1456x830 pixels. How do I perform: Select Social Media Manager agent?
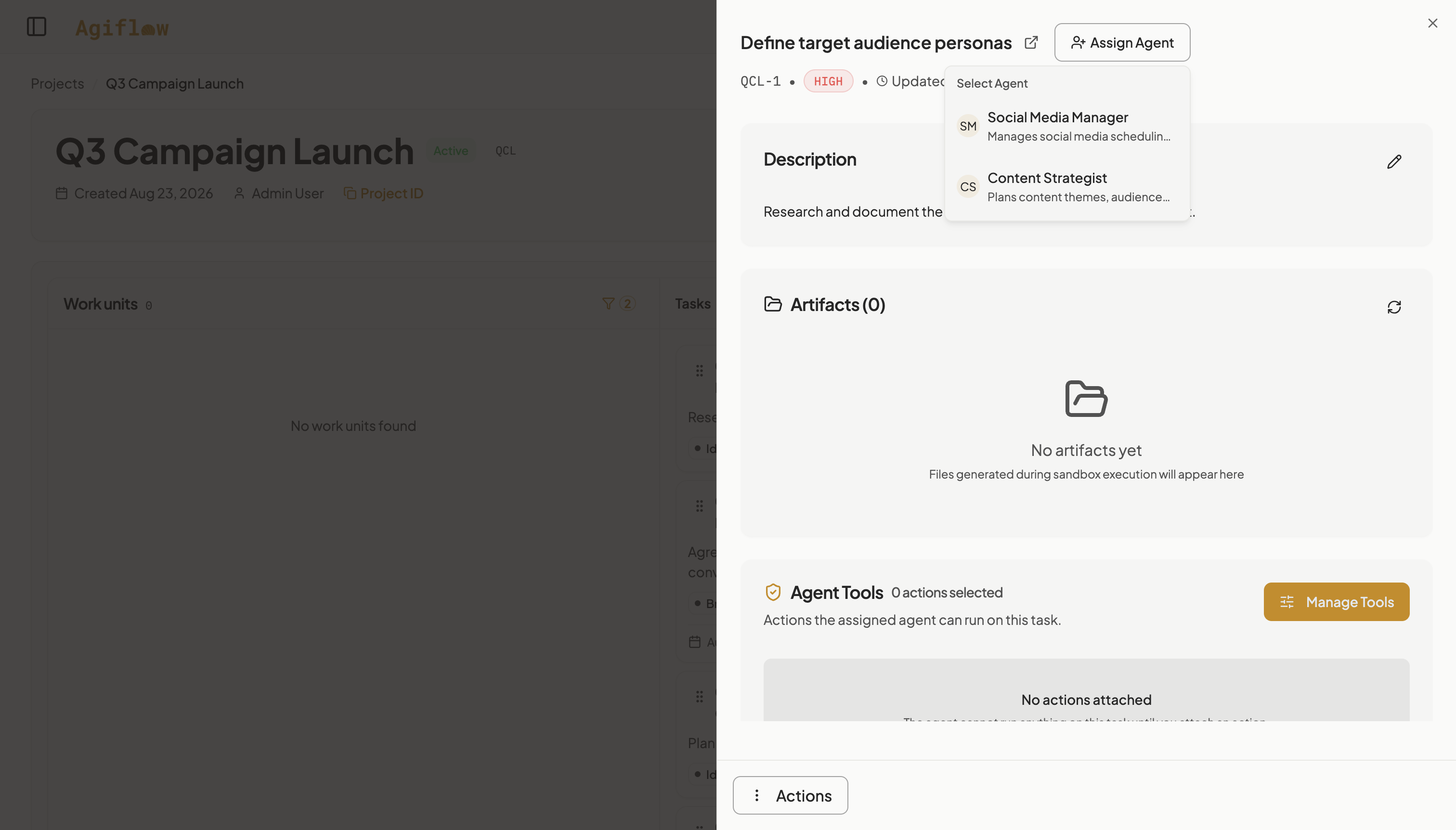[x=1066, y=127]
